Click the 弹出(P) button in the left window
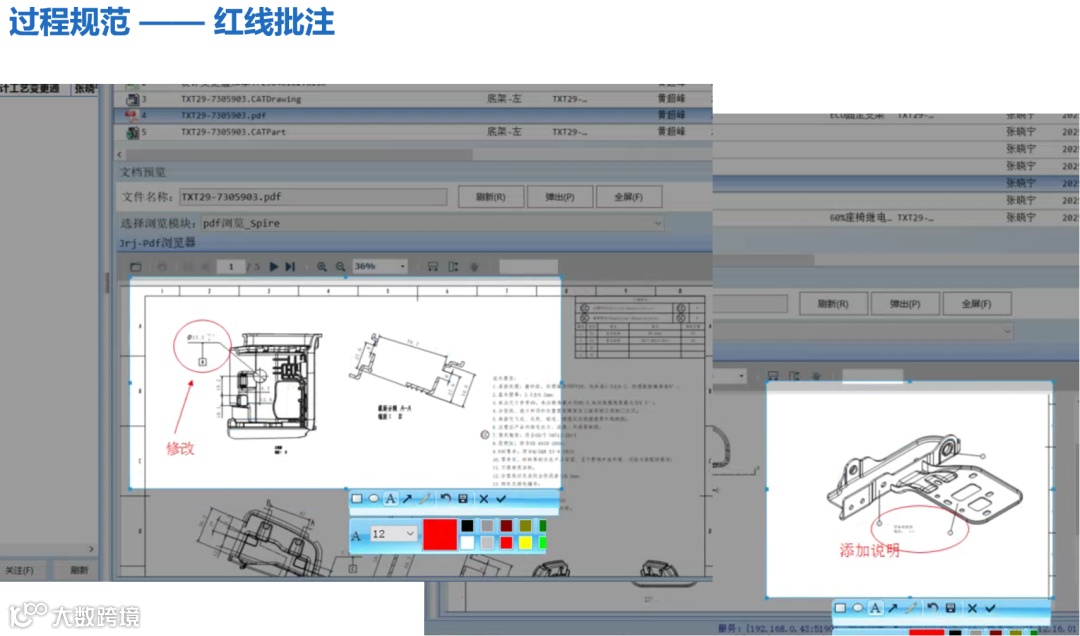Image resolution: width=1080 pixels, height=636 pixels. coord(560,197)
